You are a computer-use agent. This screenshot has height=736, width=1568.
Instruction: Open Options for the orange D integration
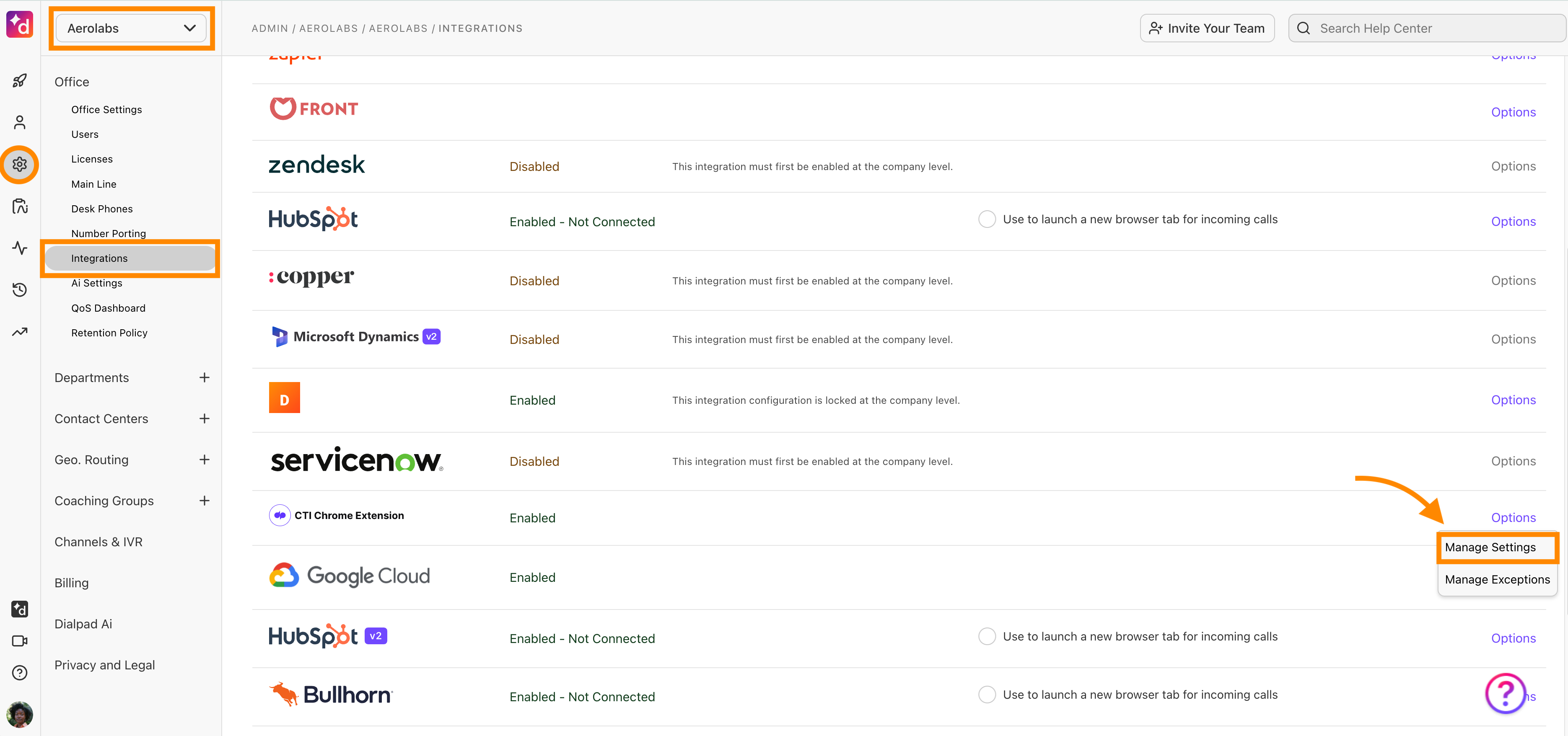[x=1513, y=400]
